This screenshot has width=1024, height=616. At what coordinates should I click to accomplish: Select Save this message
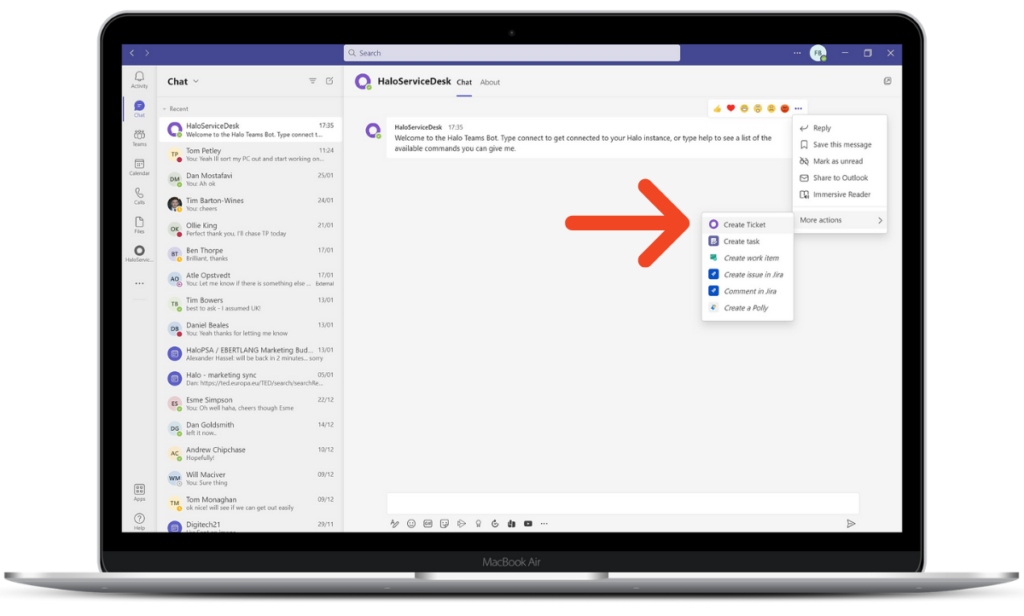(840, 144)
